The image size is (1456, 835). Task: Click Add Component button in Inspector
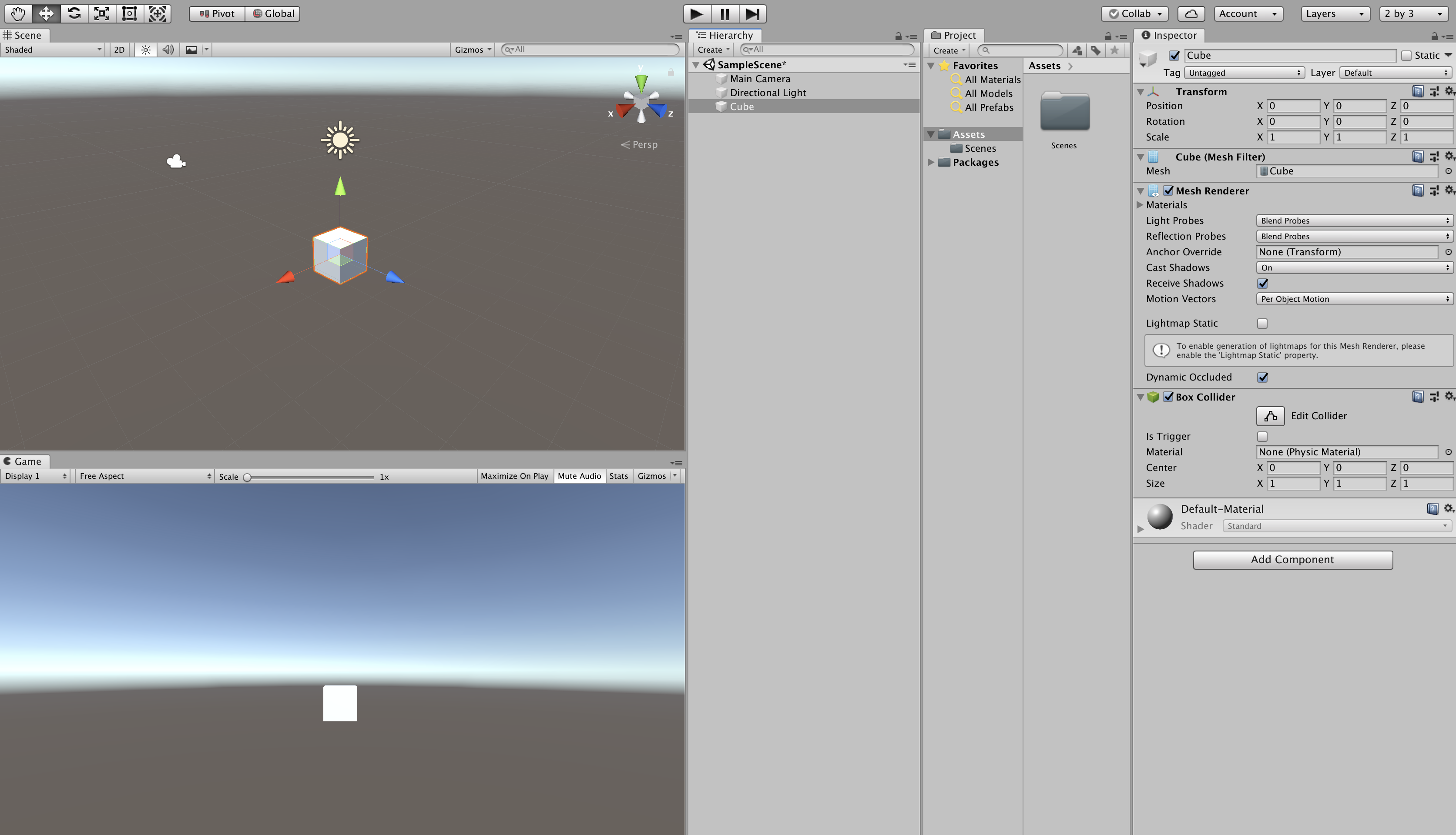(1292, 559)
